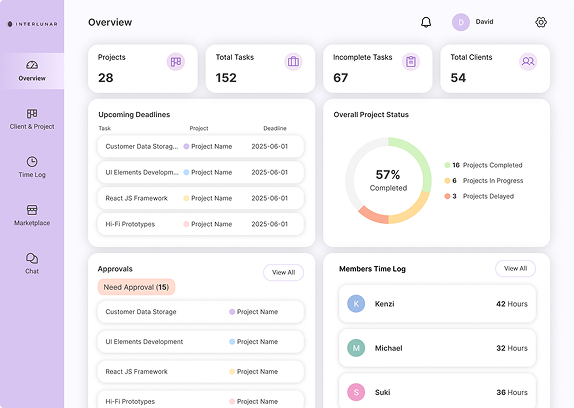The width and height of the screenshot is (574, 408).
Task: Go to Time Log label in sidebar
Action: pyautogui.click(x=32, y=175)
